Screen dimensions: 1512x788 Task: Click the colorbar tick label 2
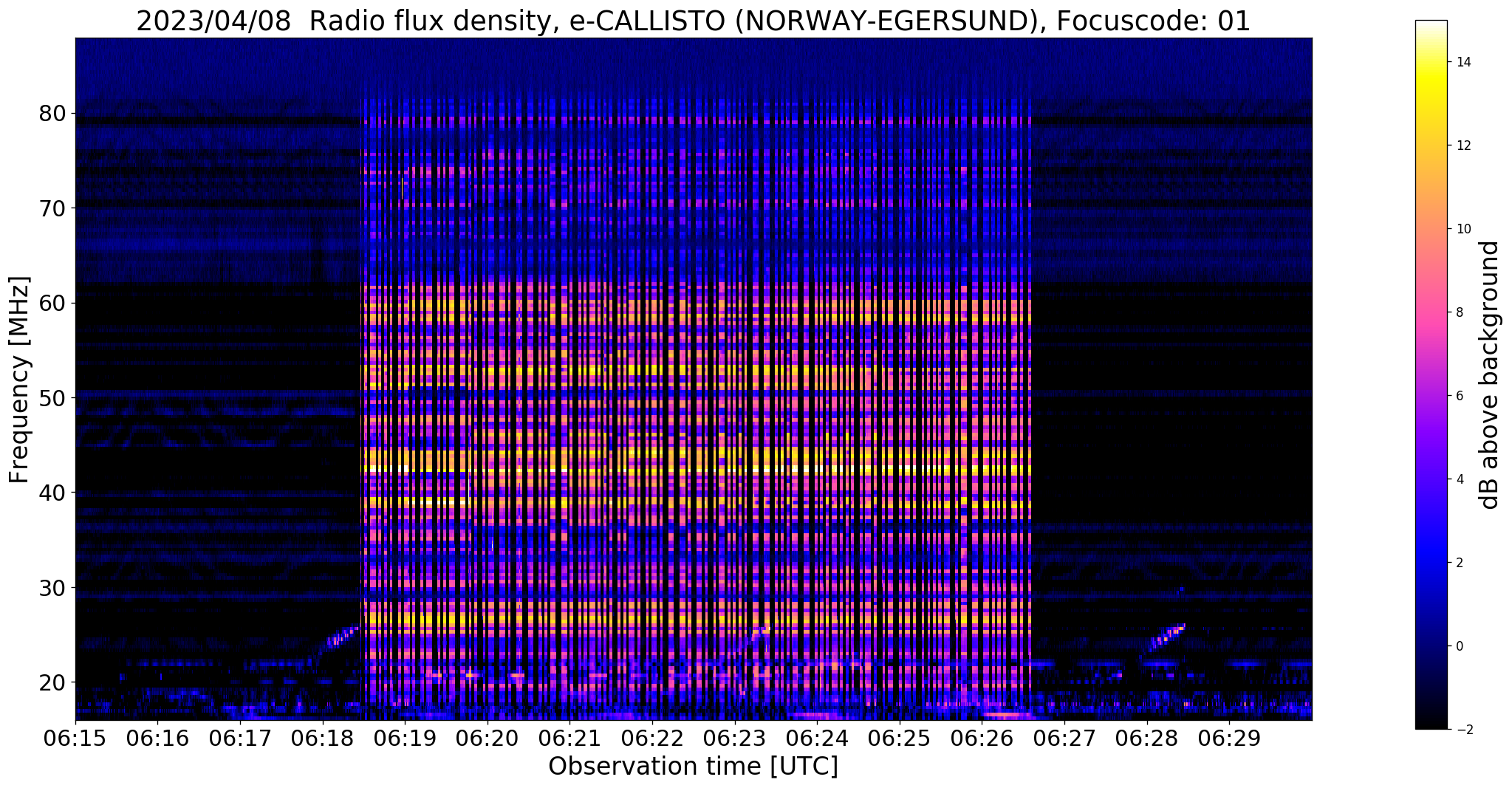[x=1459, y=563]
